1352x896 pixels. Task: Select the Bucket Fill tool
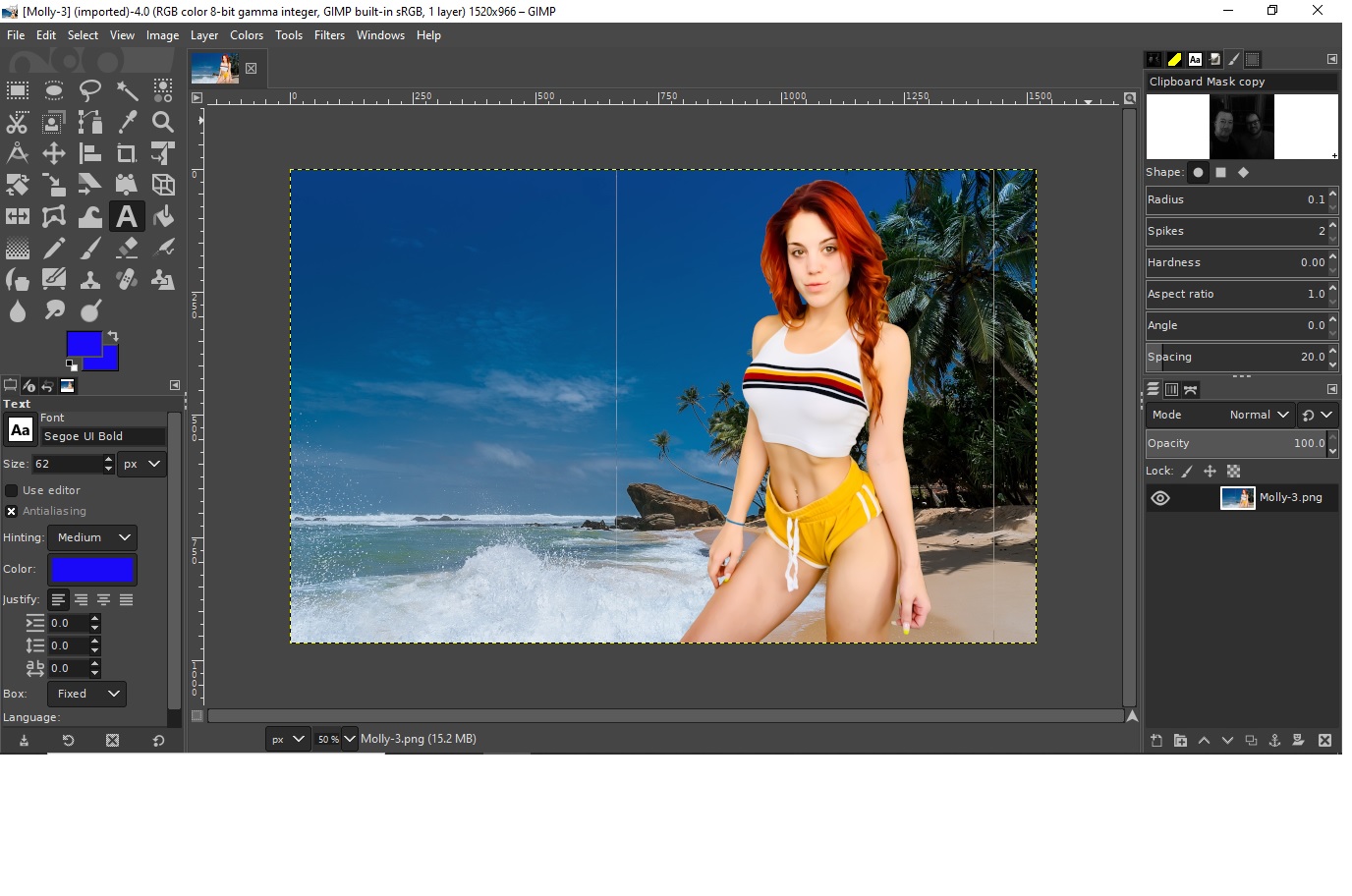tap(163, 216)
